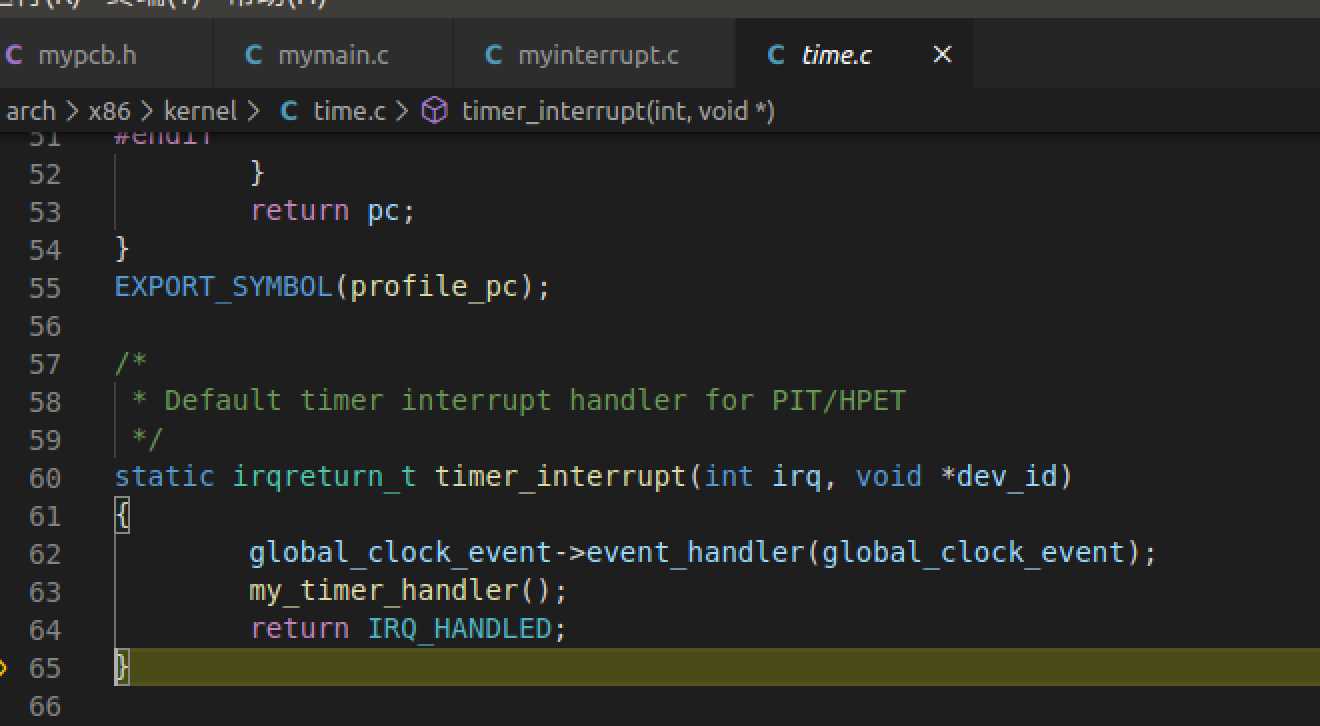Click the static keyword on line 60

point(165,477)
